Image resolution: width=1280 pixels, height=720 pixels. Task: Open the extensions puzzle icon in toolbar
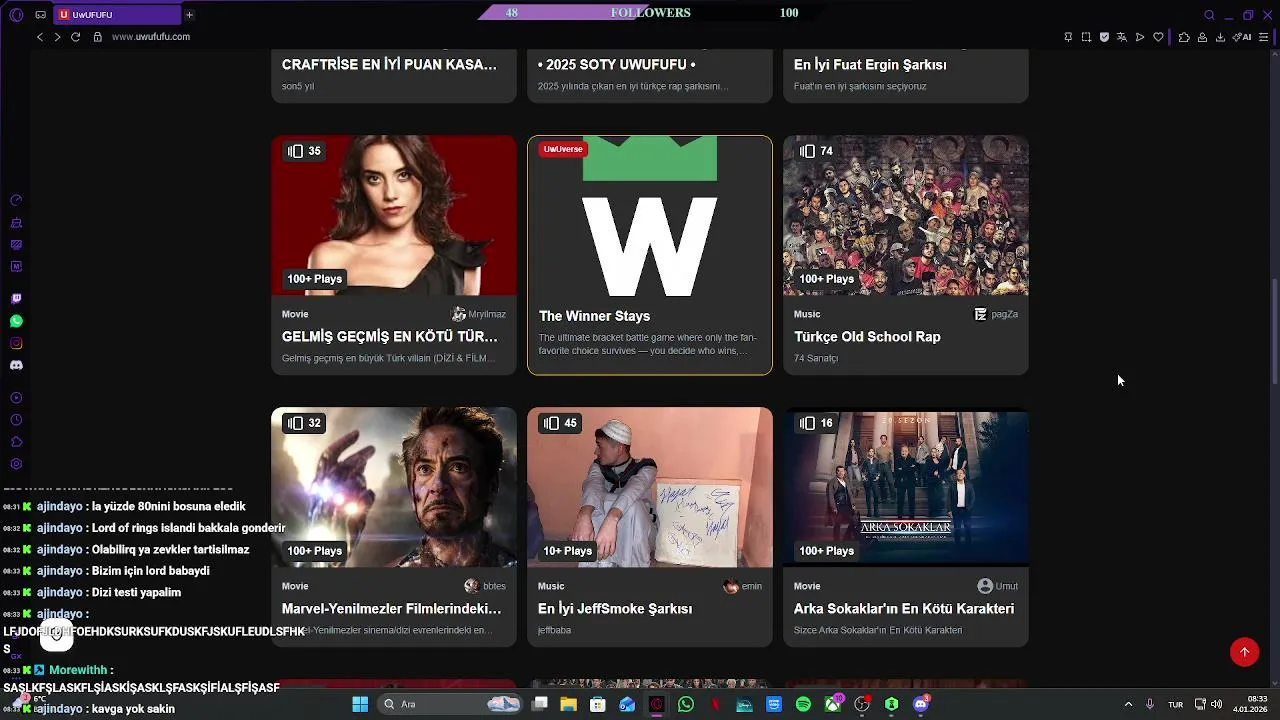(x=1184, y=37)
